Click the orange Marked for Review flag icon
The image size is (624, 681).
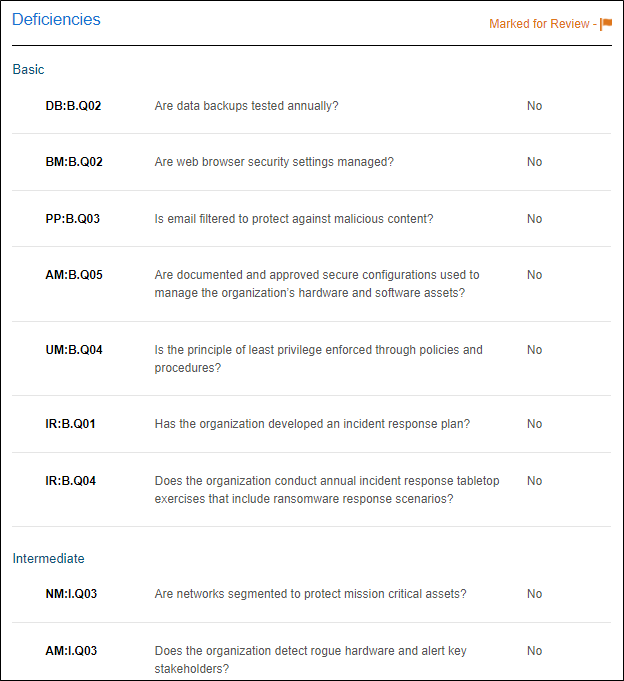[606, 24]
